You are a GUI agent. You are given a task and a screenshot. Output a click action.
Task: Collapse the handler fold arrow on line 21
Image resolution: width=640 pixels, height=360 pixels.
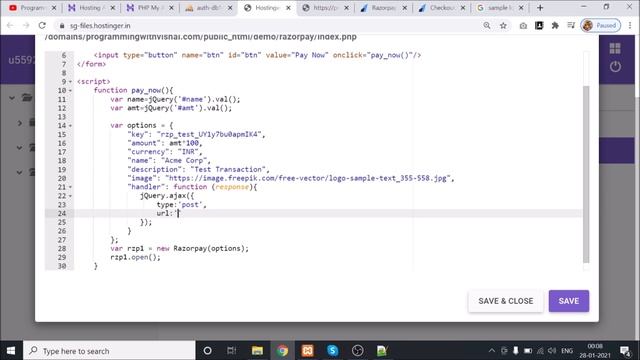point(71,187)
